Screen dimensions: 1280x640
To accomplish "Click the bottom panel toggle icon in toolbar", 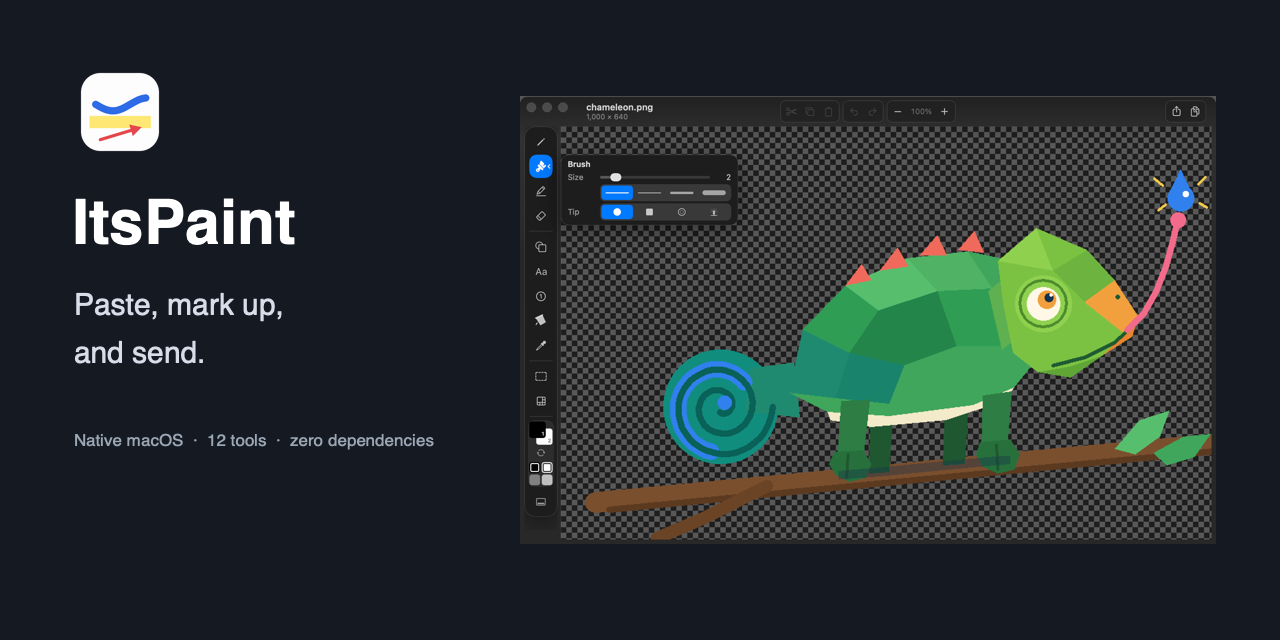I will (x=541, y=502).
